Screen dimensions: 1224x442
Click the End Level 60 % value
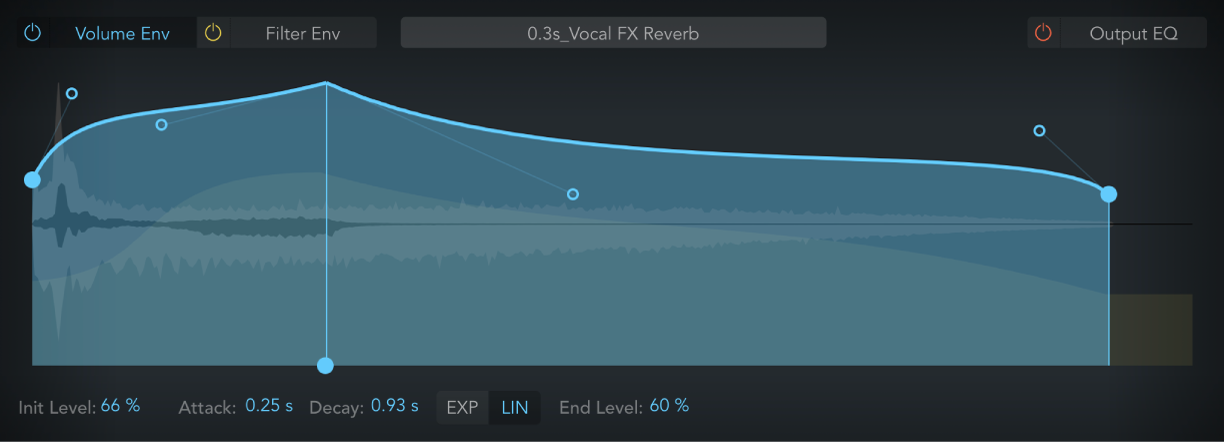669,406
